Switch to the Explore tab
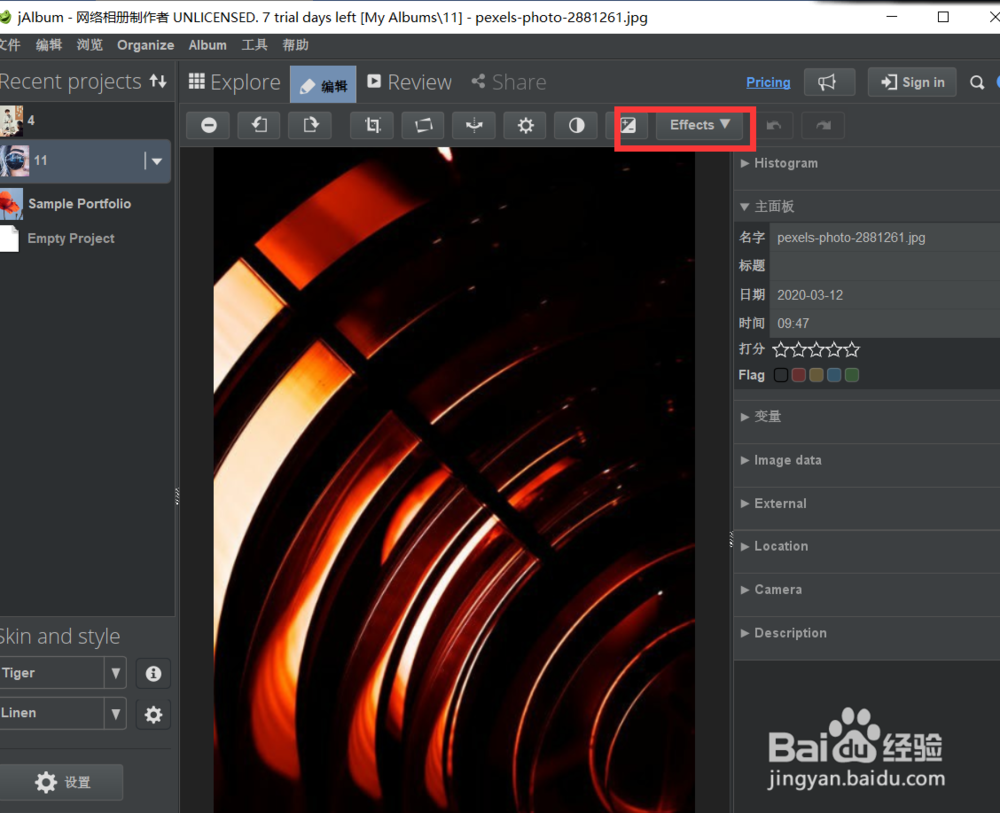This screenshot has width=1000, height=813. coord(235,82)
